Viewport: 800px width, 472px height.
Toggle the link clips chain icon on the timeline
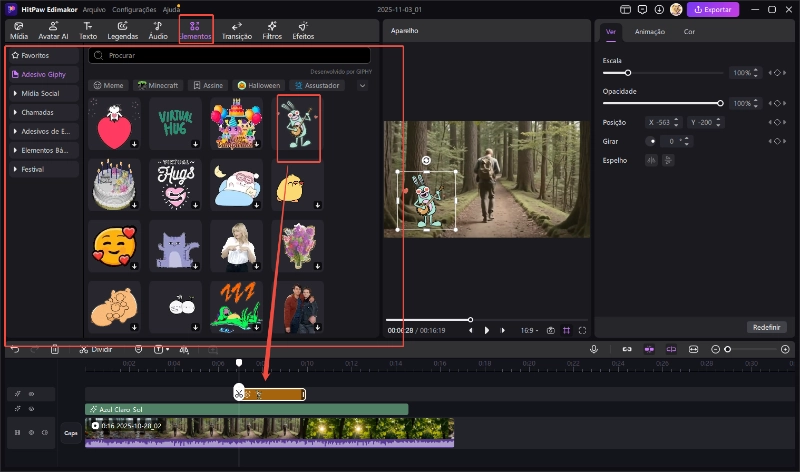(x=627, y=350)
